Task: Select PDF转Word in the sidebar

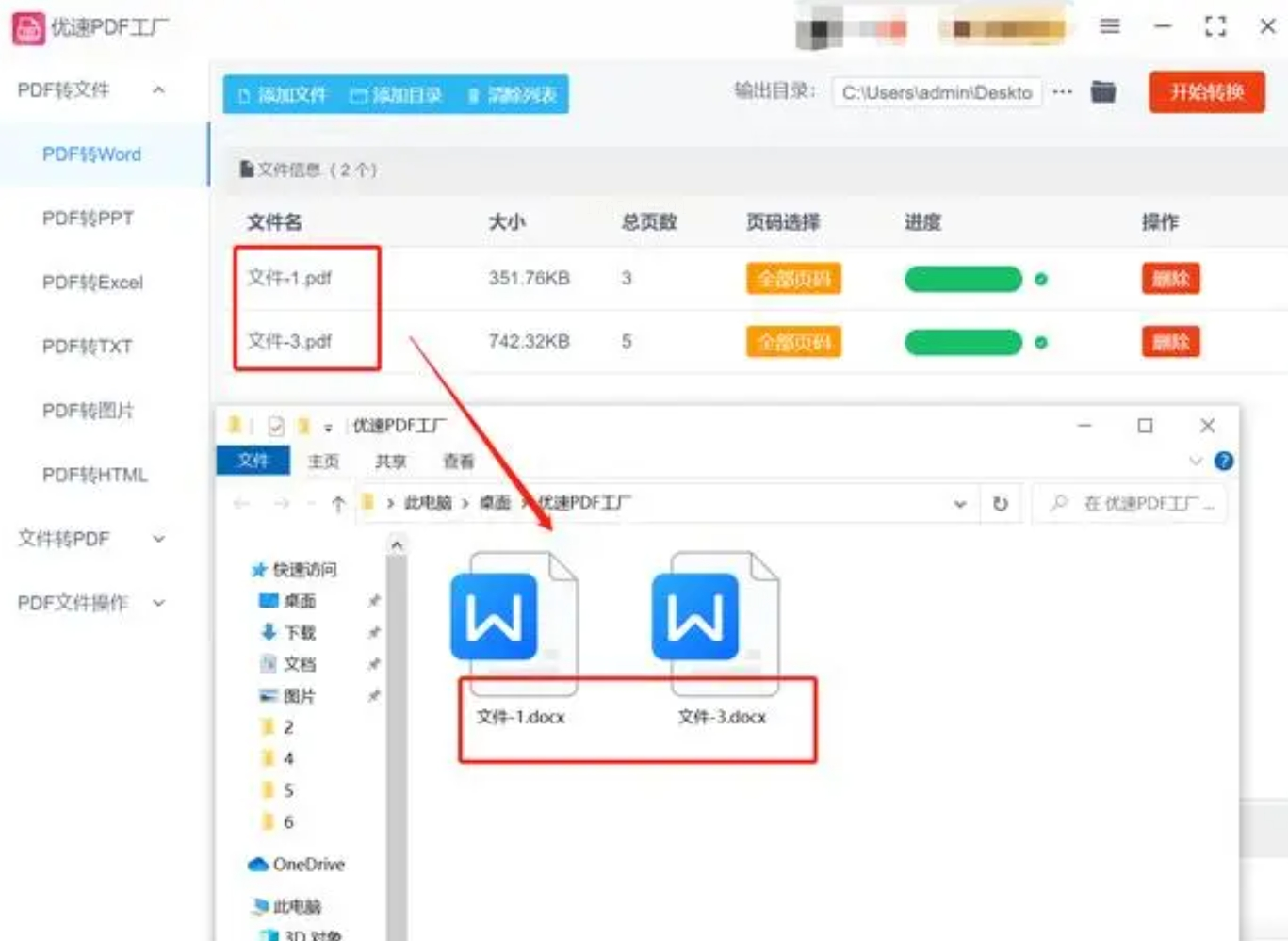Action: click(91, 154)
